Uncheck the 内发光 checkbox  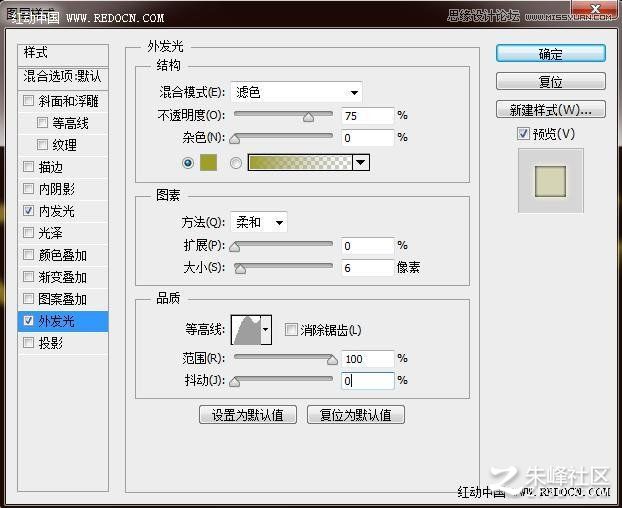[29, 211]
